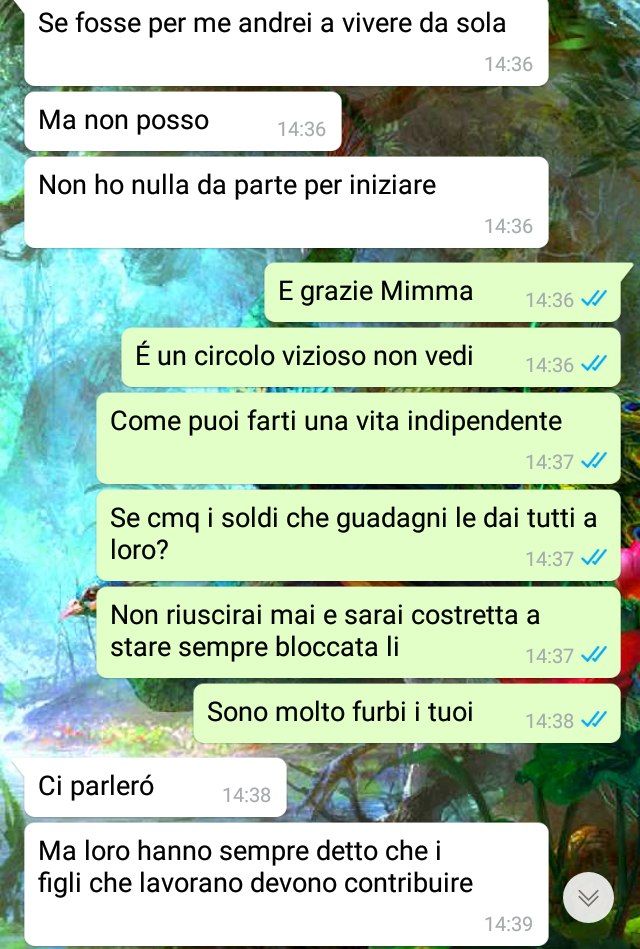Select the 'Ma non posso' message bubble
The image size is (640, 949).
click(183, 122)
